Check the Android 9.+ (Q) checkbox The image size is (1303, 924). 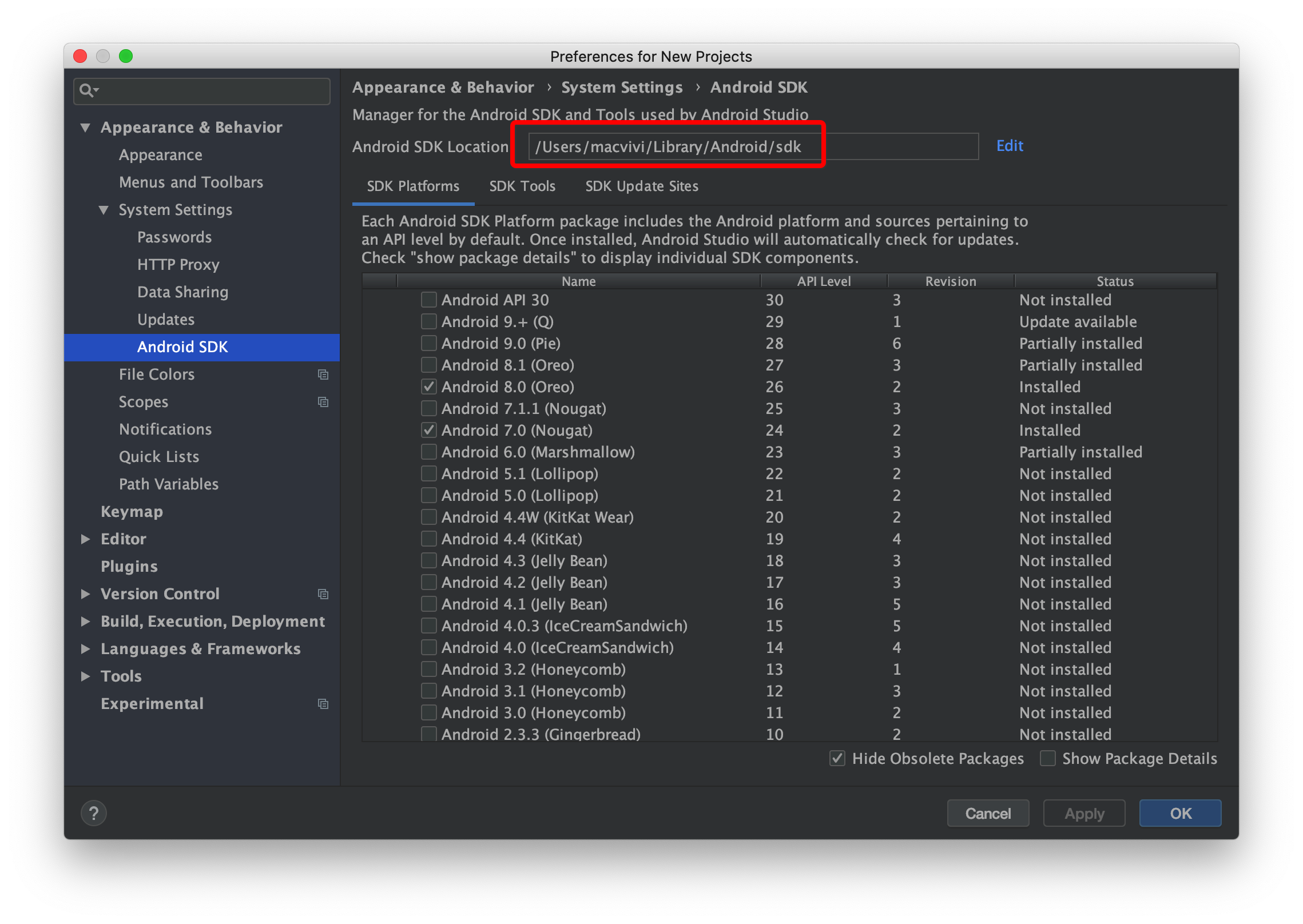tap(428, 321)
